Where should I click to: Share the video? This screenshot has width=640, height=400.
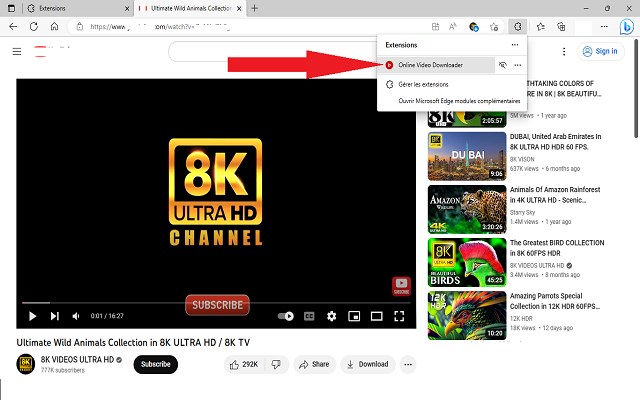coord(314,364)
